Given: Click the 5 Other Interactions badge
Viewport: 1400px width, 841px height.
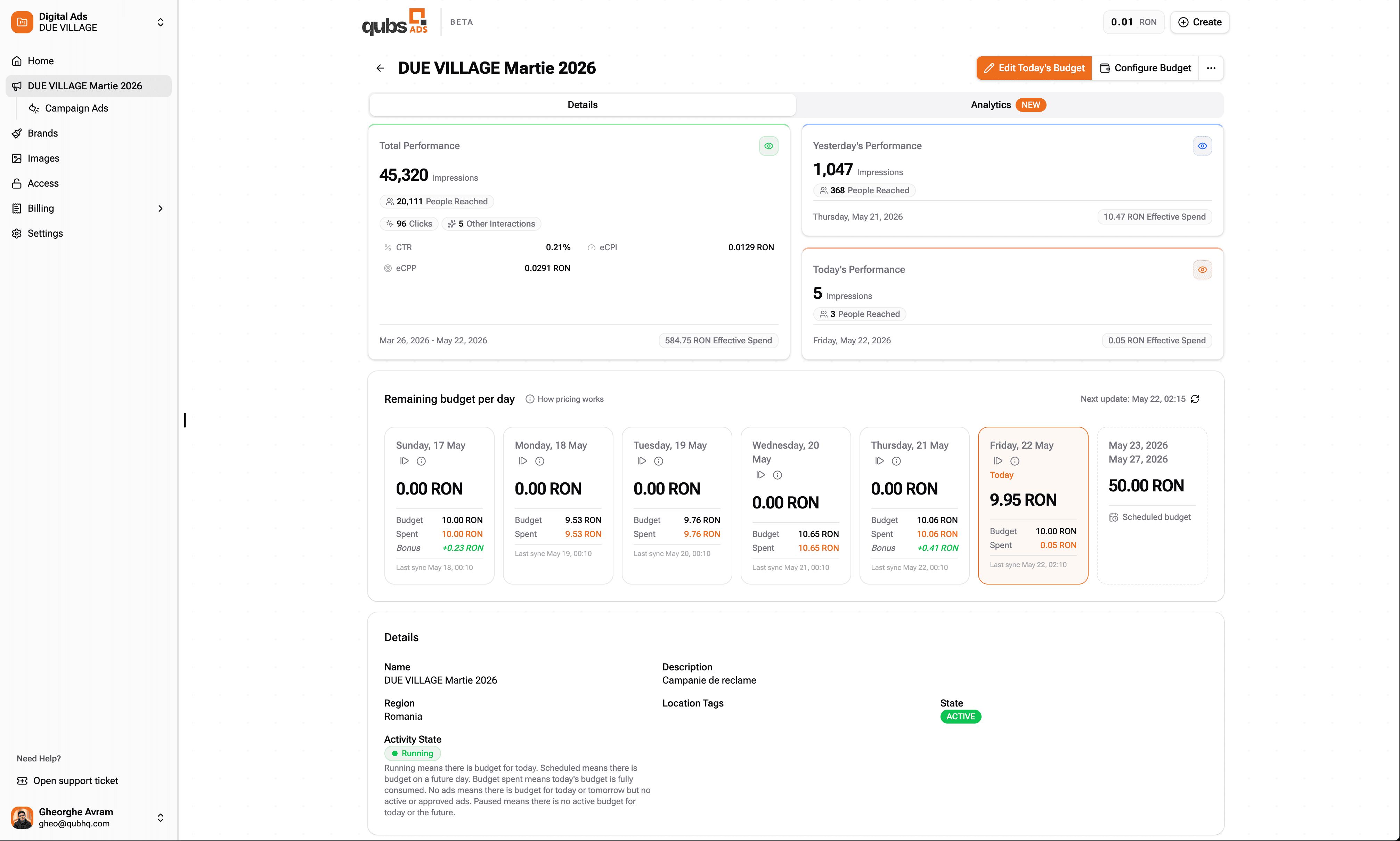Looking at the screenshot, I should click(x=491, y=224).
